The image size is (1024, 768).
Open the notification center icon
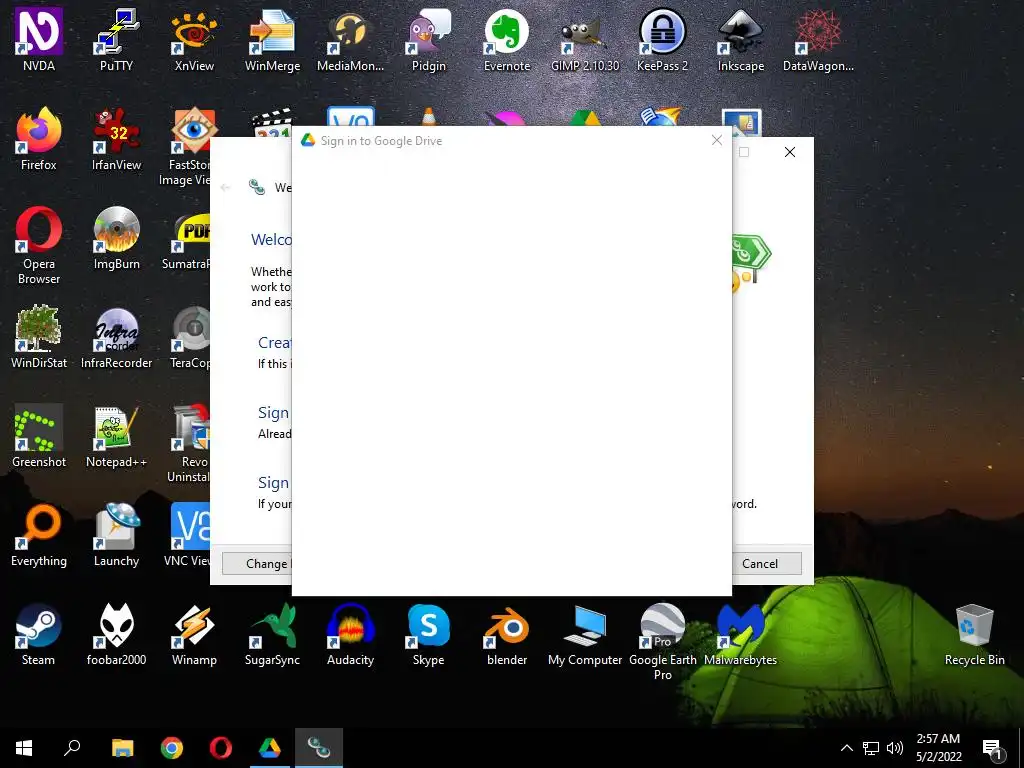tap(993, 749)
